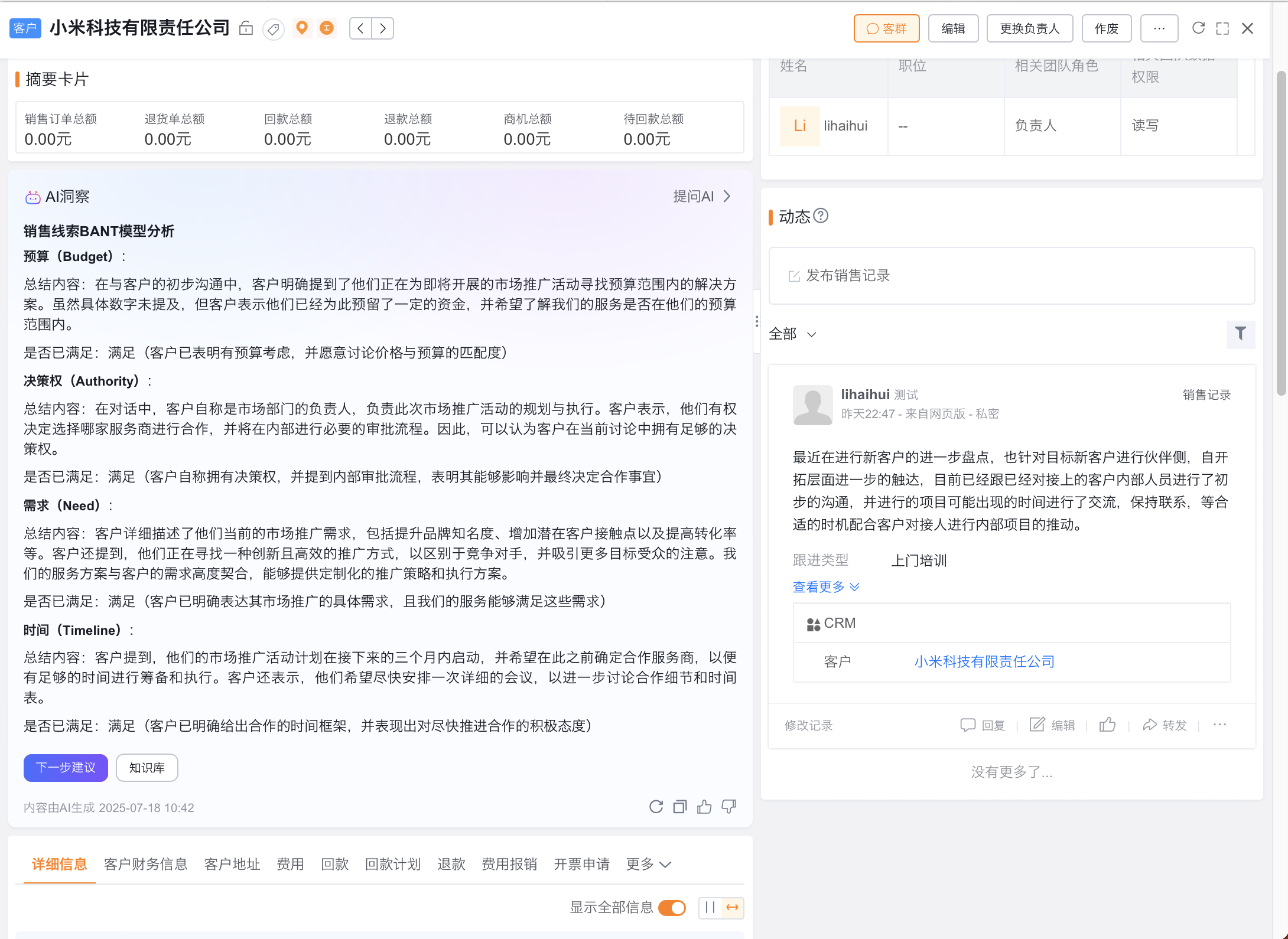Reply to the sales record
This screenshot has width=1288, height=939.
pyautogui.click(x=983, y=725)
